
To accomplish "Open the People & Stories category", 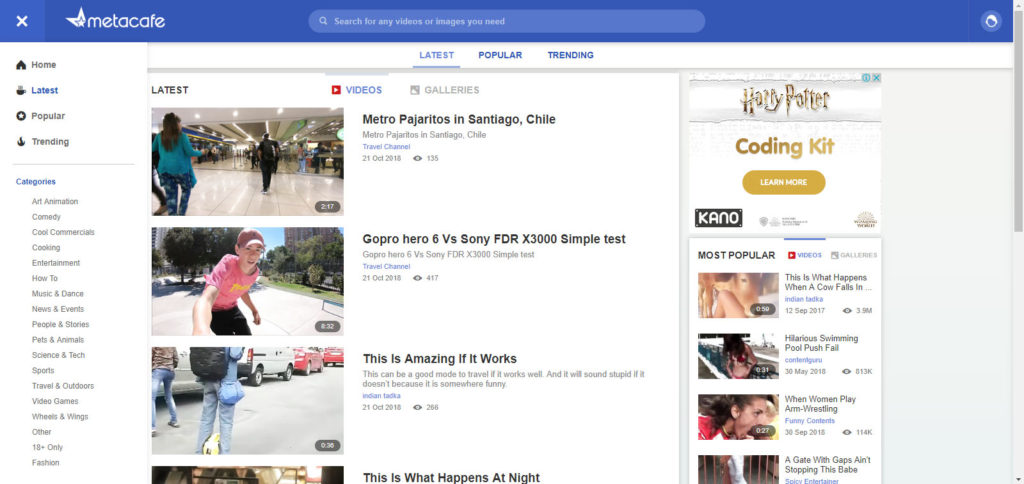I will (61, 324).
